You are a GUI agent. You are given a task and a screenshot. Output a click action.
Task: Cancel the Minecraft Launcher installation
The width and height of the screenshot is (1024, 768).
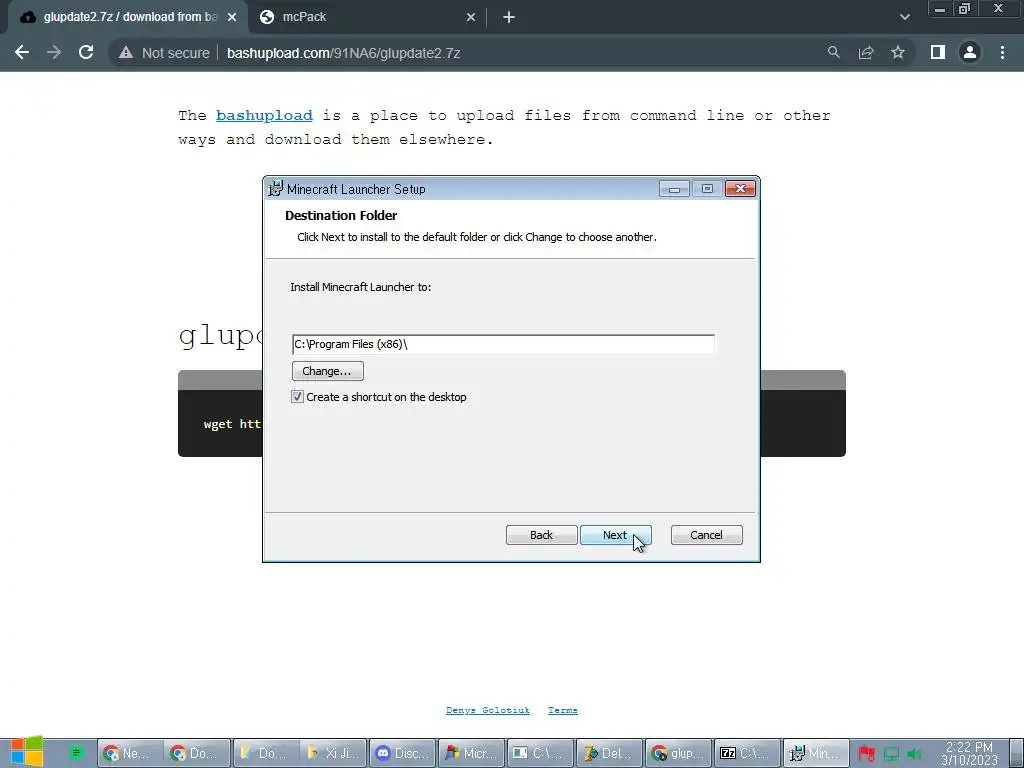click(x=707, y=535)
